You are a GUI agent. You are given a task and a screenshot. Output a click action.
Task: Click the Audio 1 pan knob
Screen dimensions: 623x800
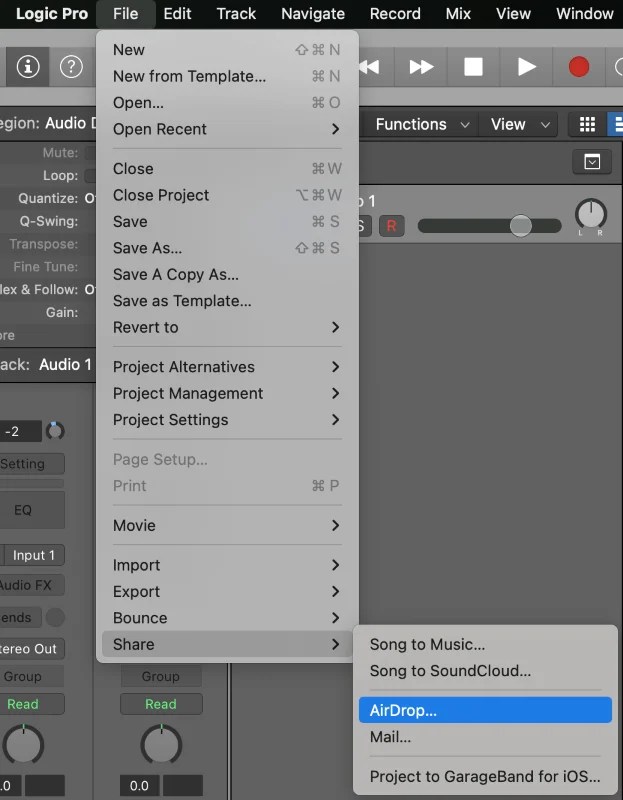[591, 213]
